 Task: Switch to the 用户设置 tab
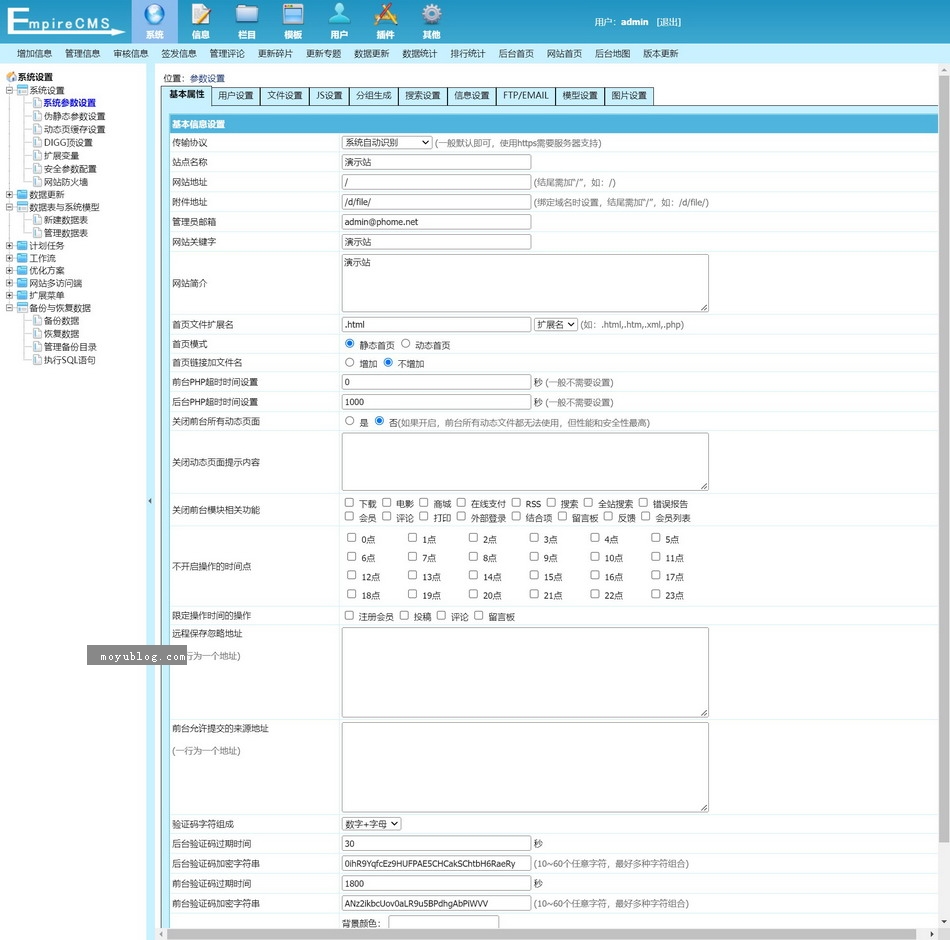coord(236,96)
